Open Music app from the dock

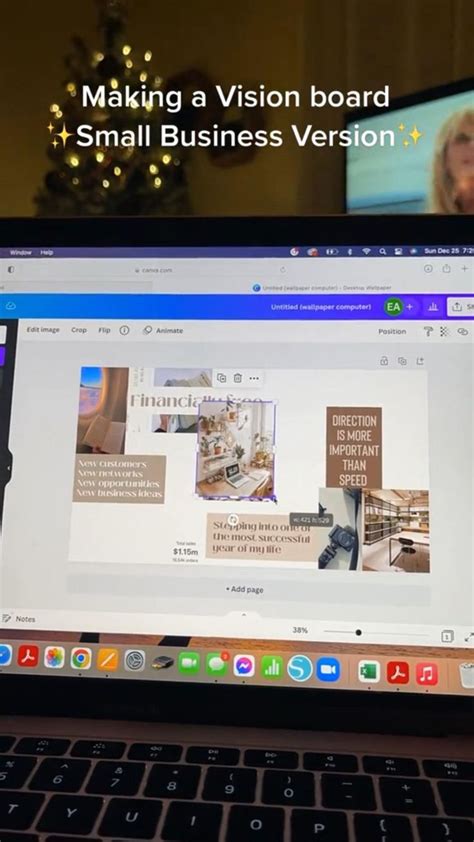pos(427,674)
